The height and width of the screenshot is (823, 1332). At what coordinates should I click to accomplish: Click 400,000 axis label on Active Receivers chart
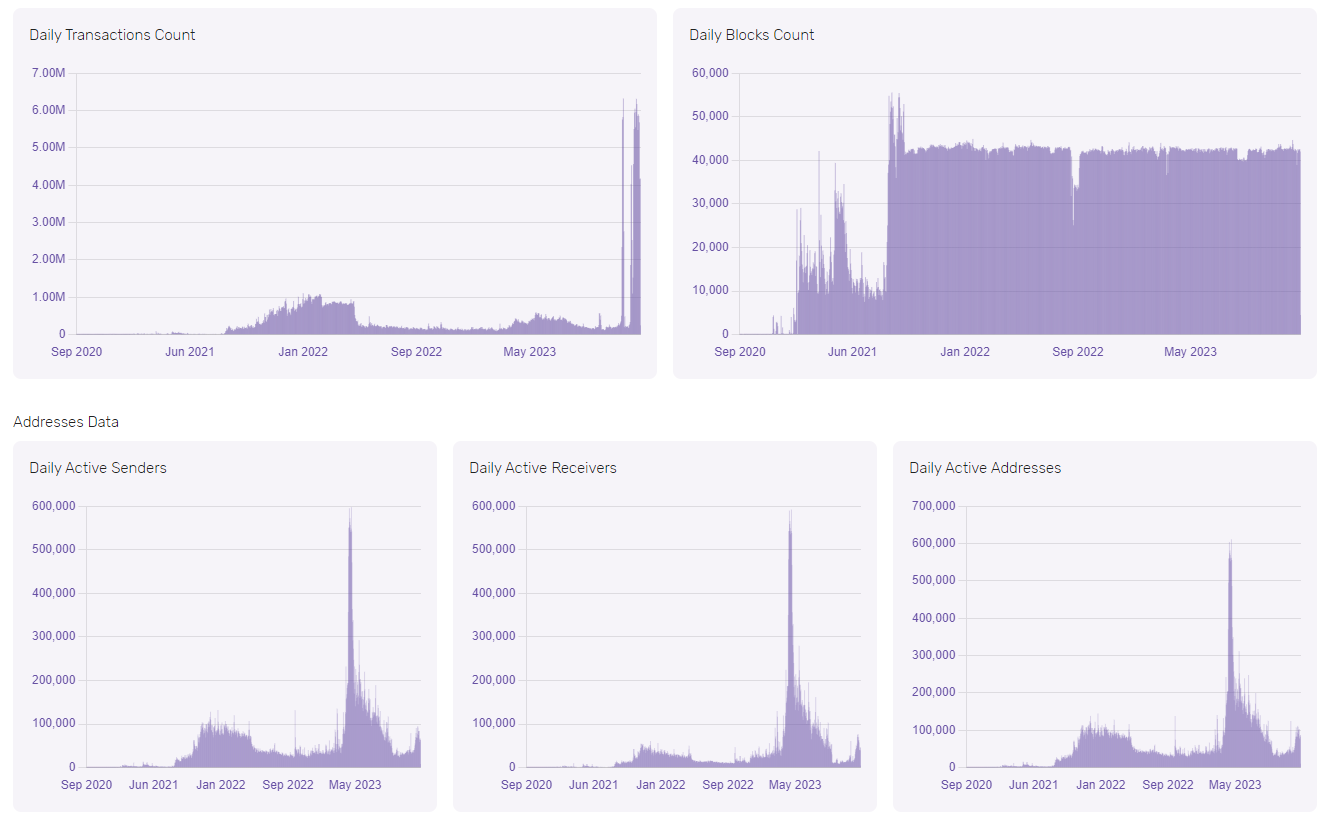[x=493, y=593]
